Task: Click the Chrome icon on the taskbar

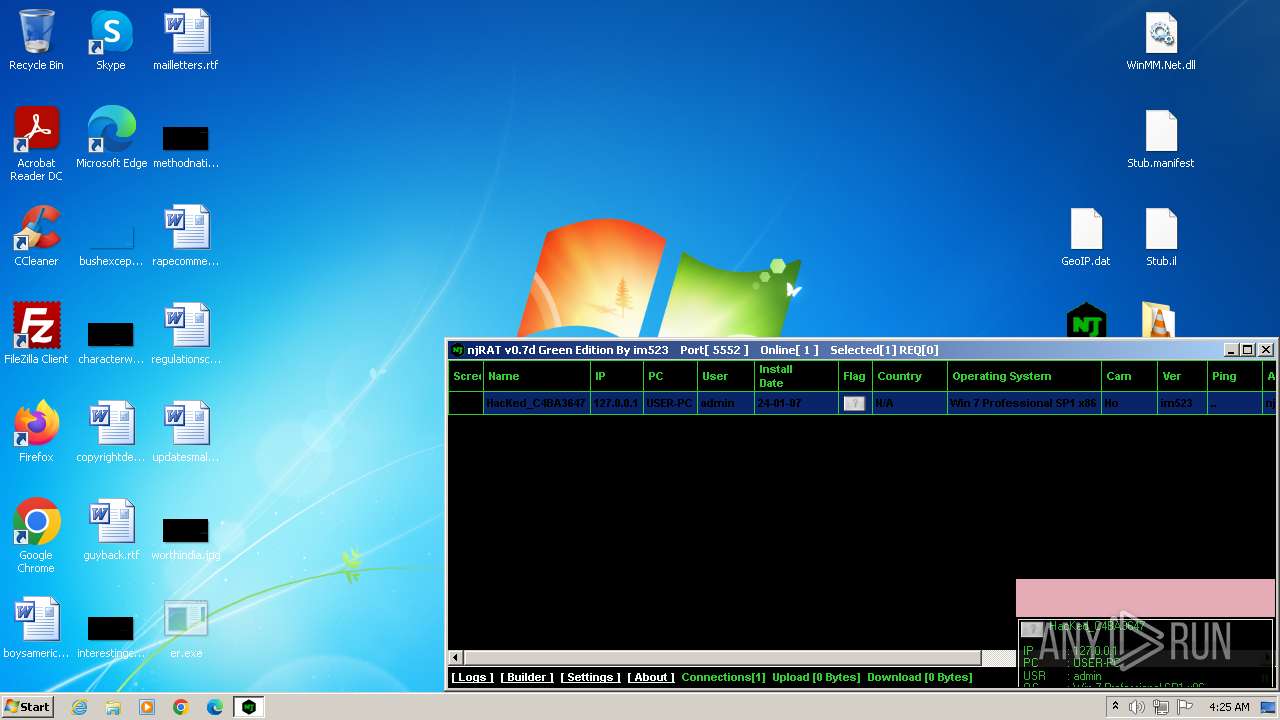Action: point(181,707)
